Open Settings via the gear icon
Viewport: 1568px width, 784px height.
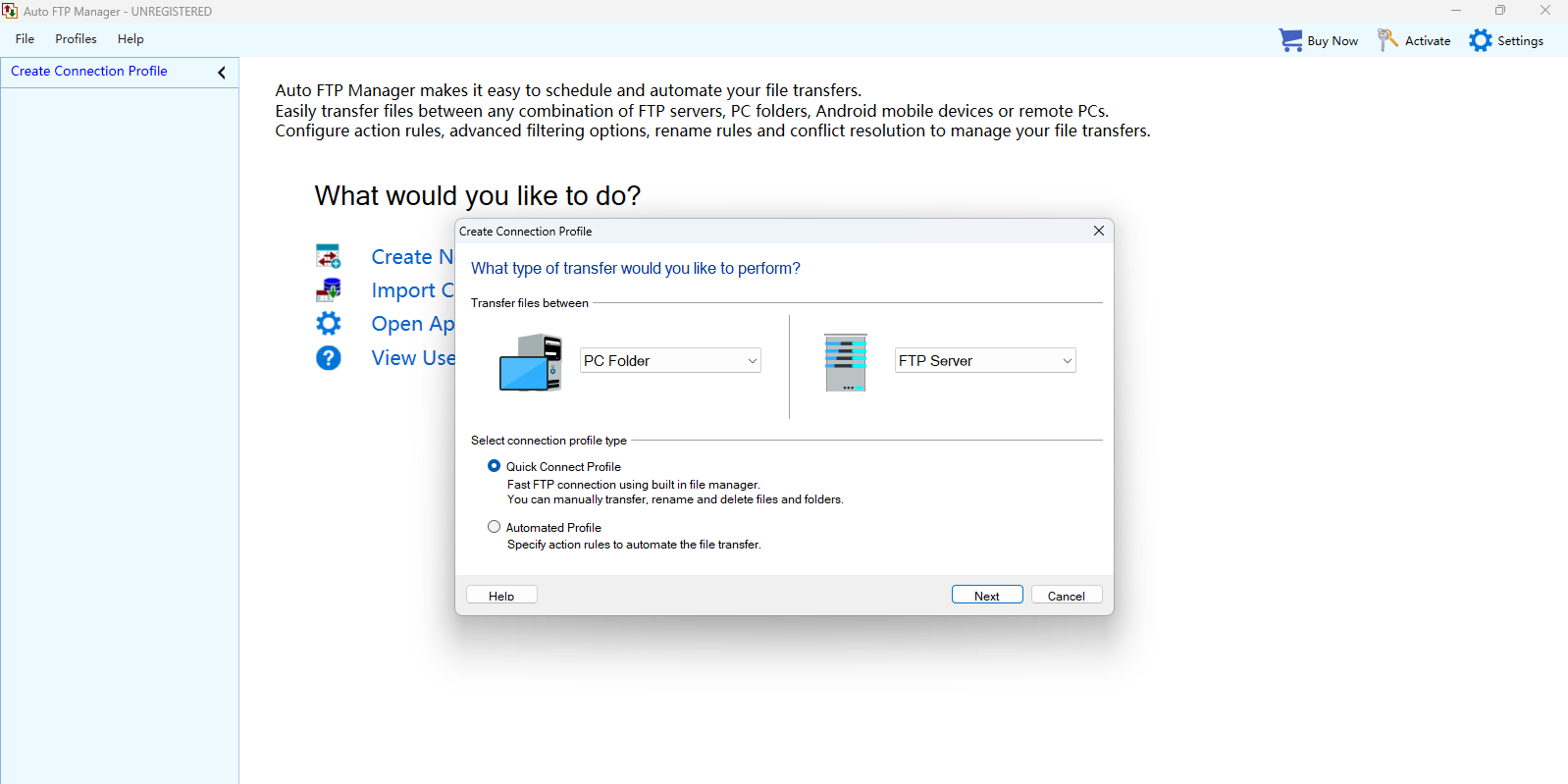pos(1481,40)
